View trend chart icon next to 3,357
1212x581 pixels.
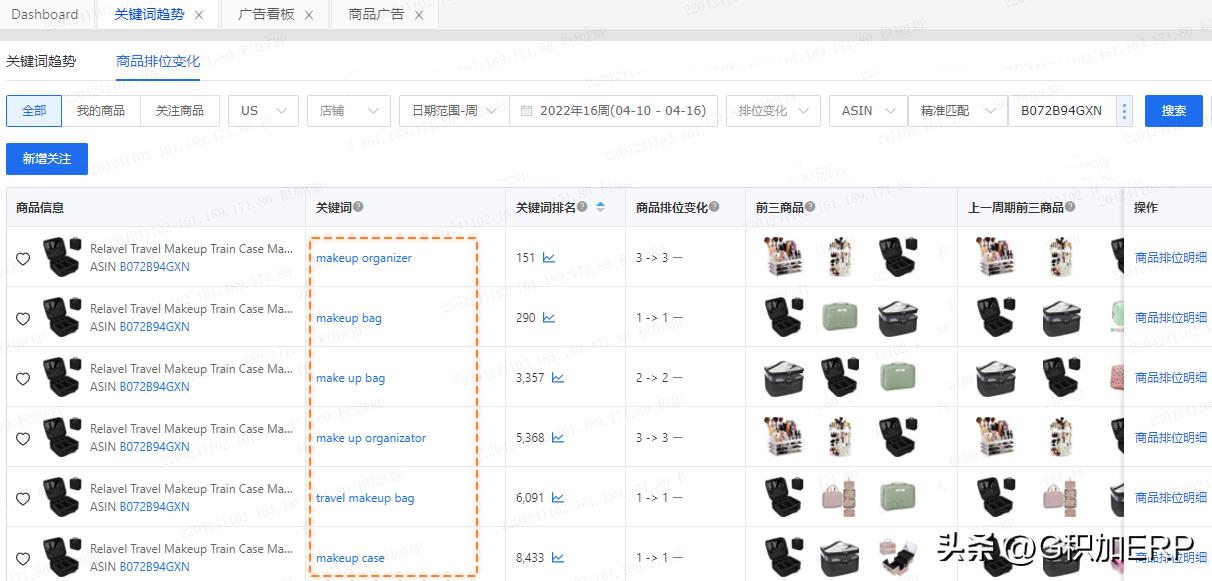click(560, 377)
